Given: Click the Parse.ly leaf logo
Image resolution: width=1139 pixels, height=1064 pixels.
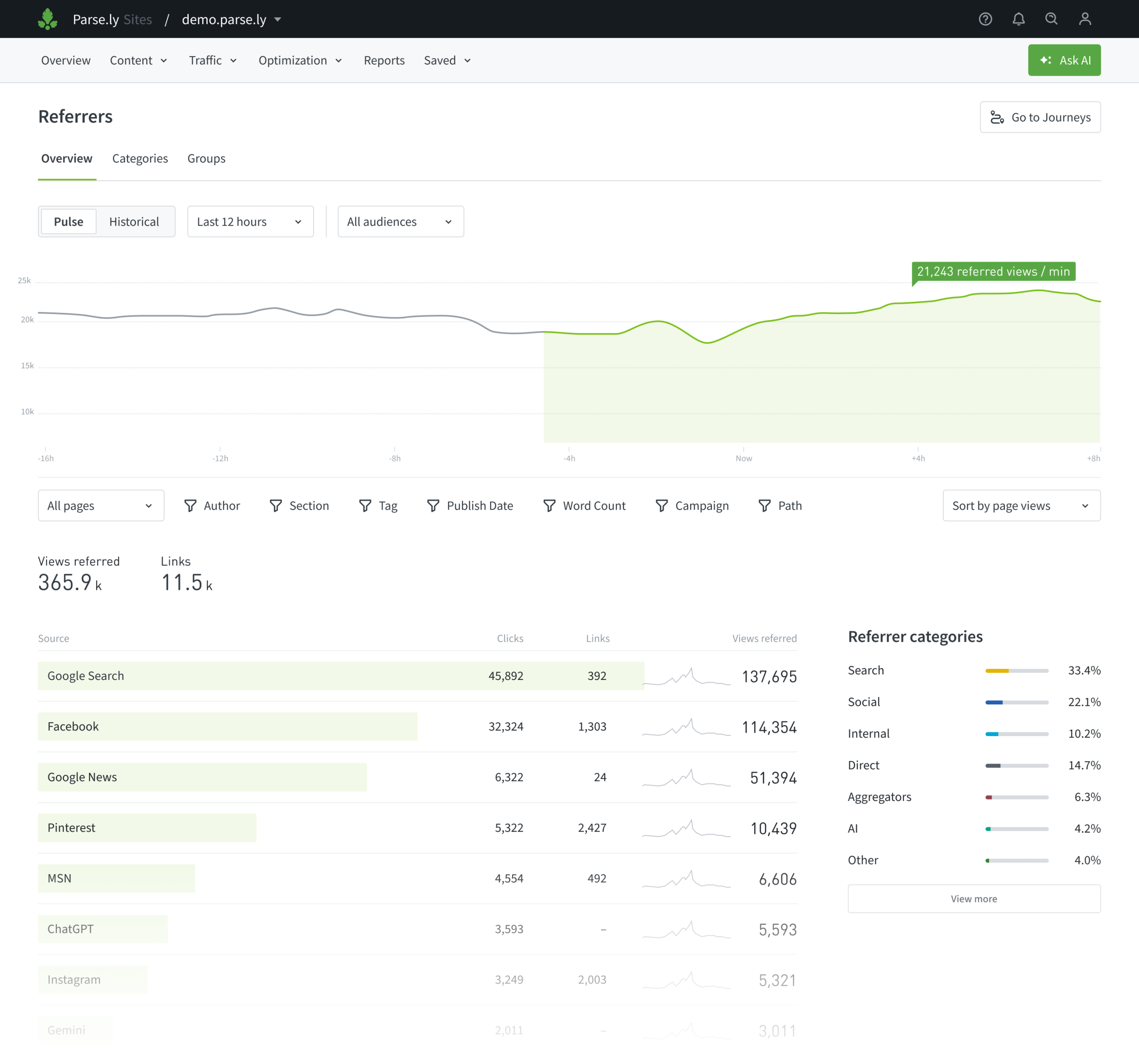Looking at the screenshot, I should (x=48, y=19).
